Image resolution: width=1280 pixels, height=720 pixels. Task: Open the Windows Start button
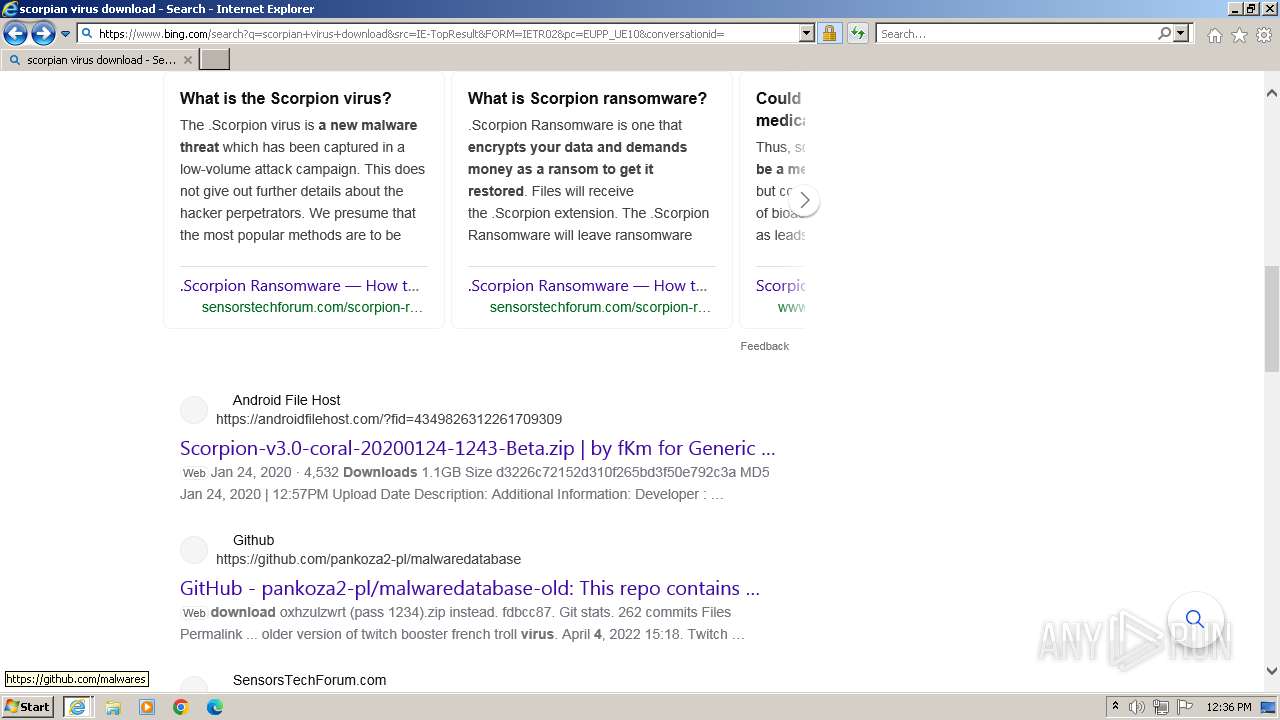click(x=28, y=707)
